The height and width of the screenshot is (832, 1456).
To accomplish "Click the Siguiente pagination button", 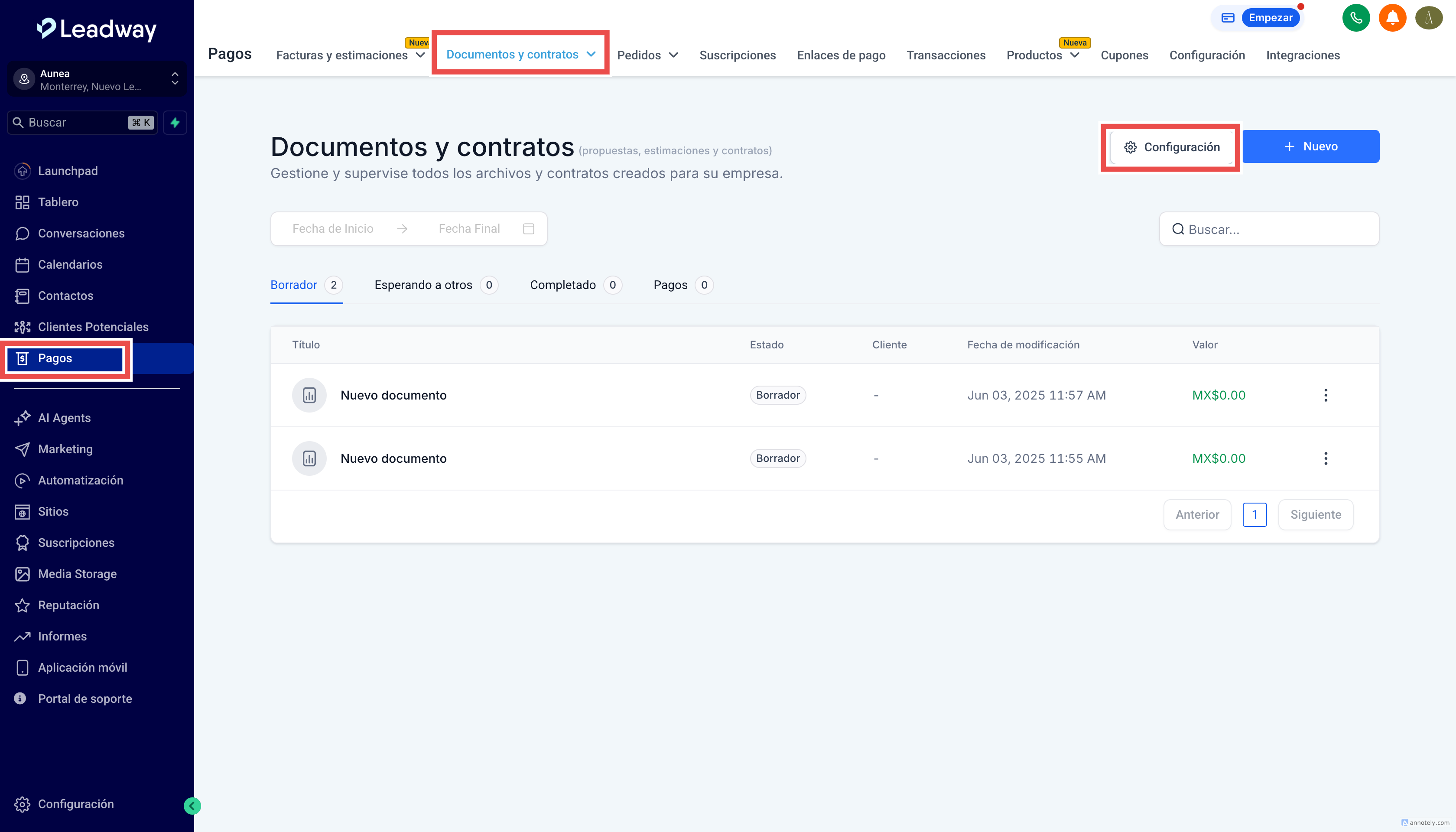I will (x=1315, y=514).
